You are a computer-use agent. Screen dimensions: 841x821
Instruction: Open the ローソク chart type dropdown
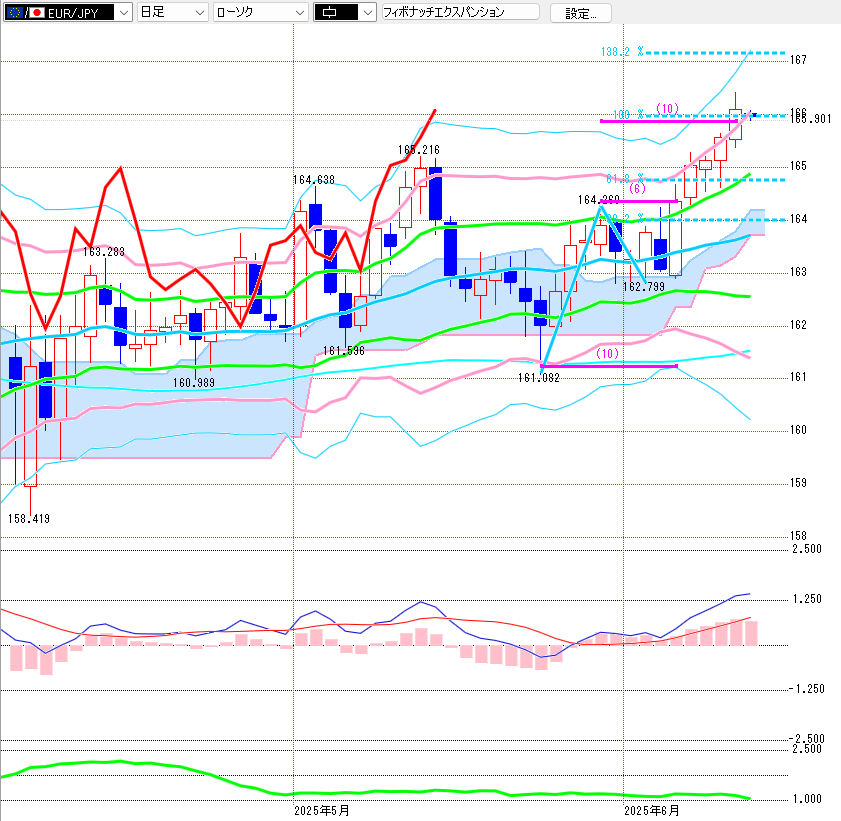point(261,12)
